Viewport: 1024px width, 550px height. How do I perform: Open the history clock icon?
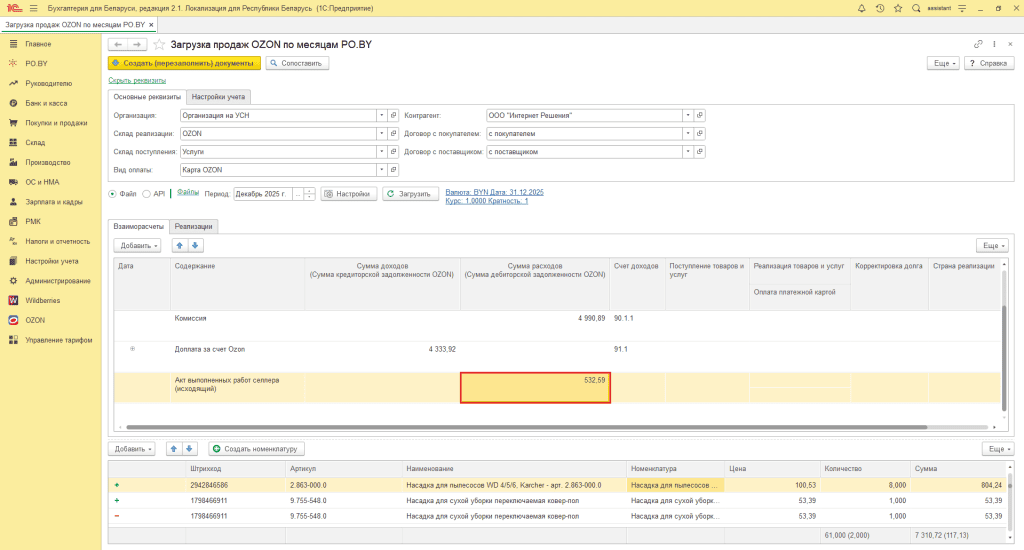coord(880,8)
